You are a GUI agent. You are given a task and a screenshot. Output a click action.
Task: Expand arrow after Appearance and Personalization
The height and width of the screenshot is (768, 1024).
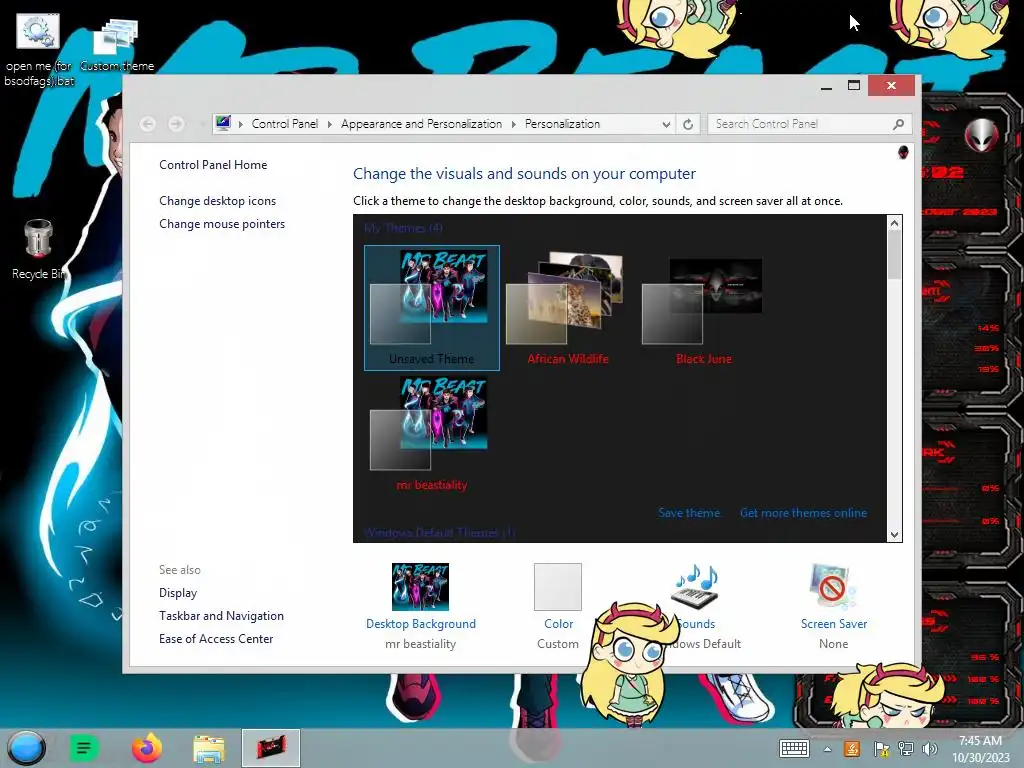513,124
